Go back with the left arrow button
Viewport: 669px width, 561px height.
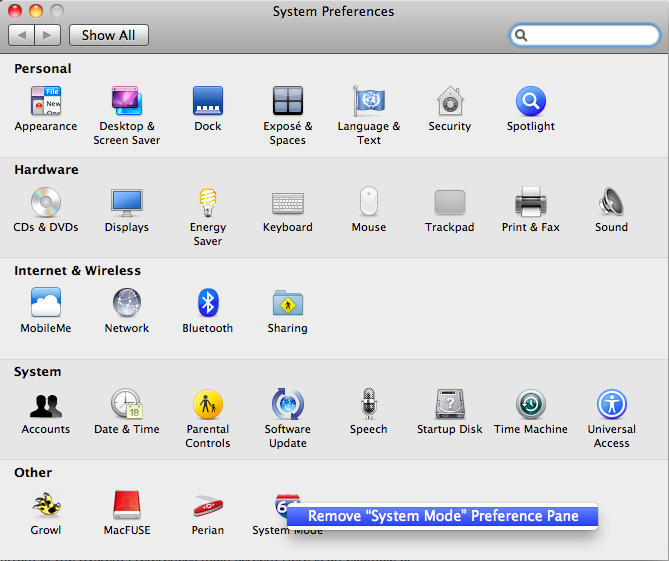[x=21, y=35]
